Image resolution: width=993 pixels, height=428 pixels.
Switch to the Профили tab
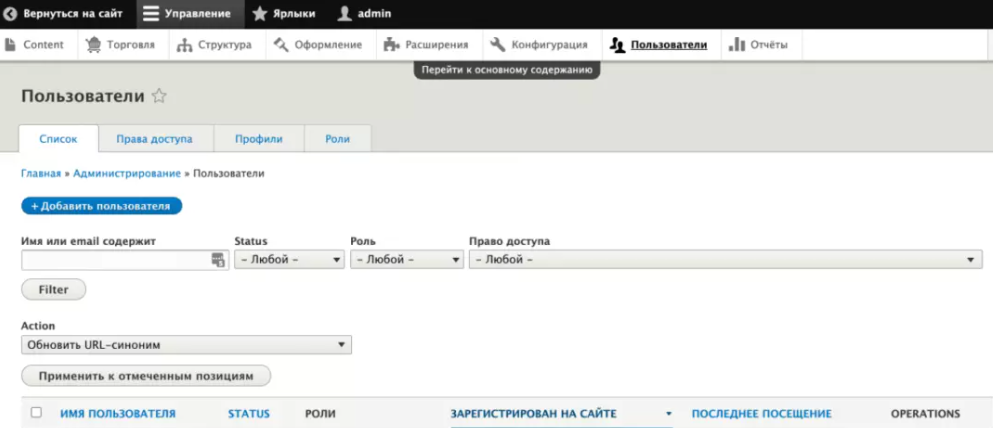[x=259, y=139]
